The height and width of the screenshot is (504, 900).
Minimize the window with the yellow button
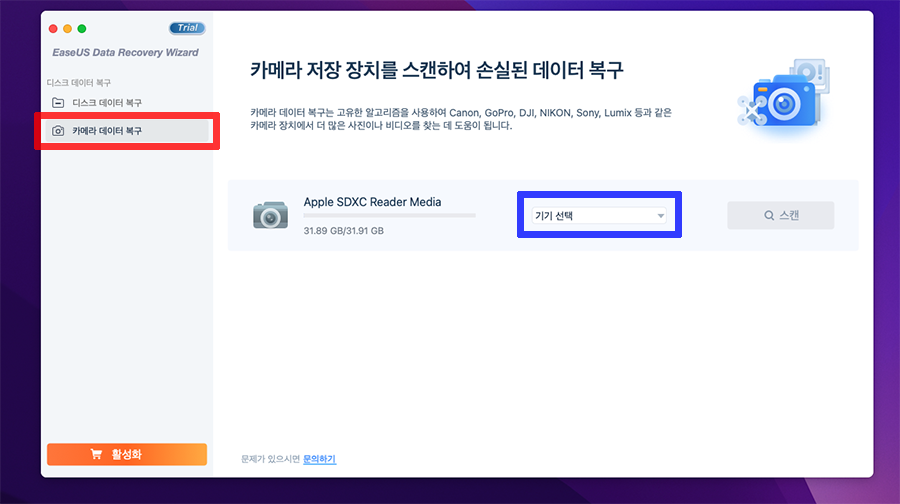coord(67,29)
